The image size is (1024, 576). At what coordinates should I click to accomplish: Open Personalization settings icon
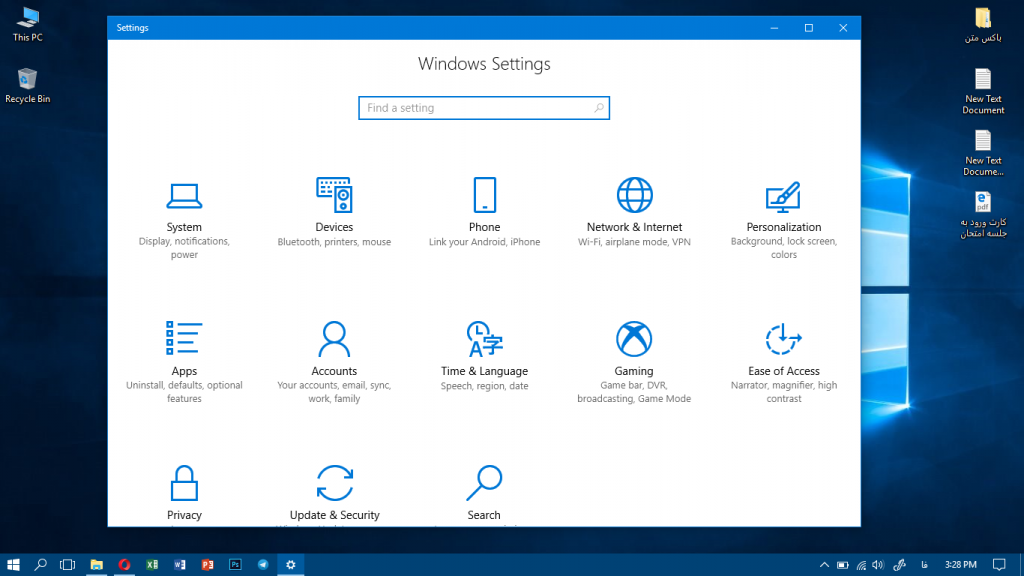[783, 197]
